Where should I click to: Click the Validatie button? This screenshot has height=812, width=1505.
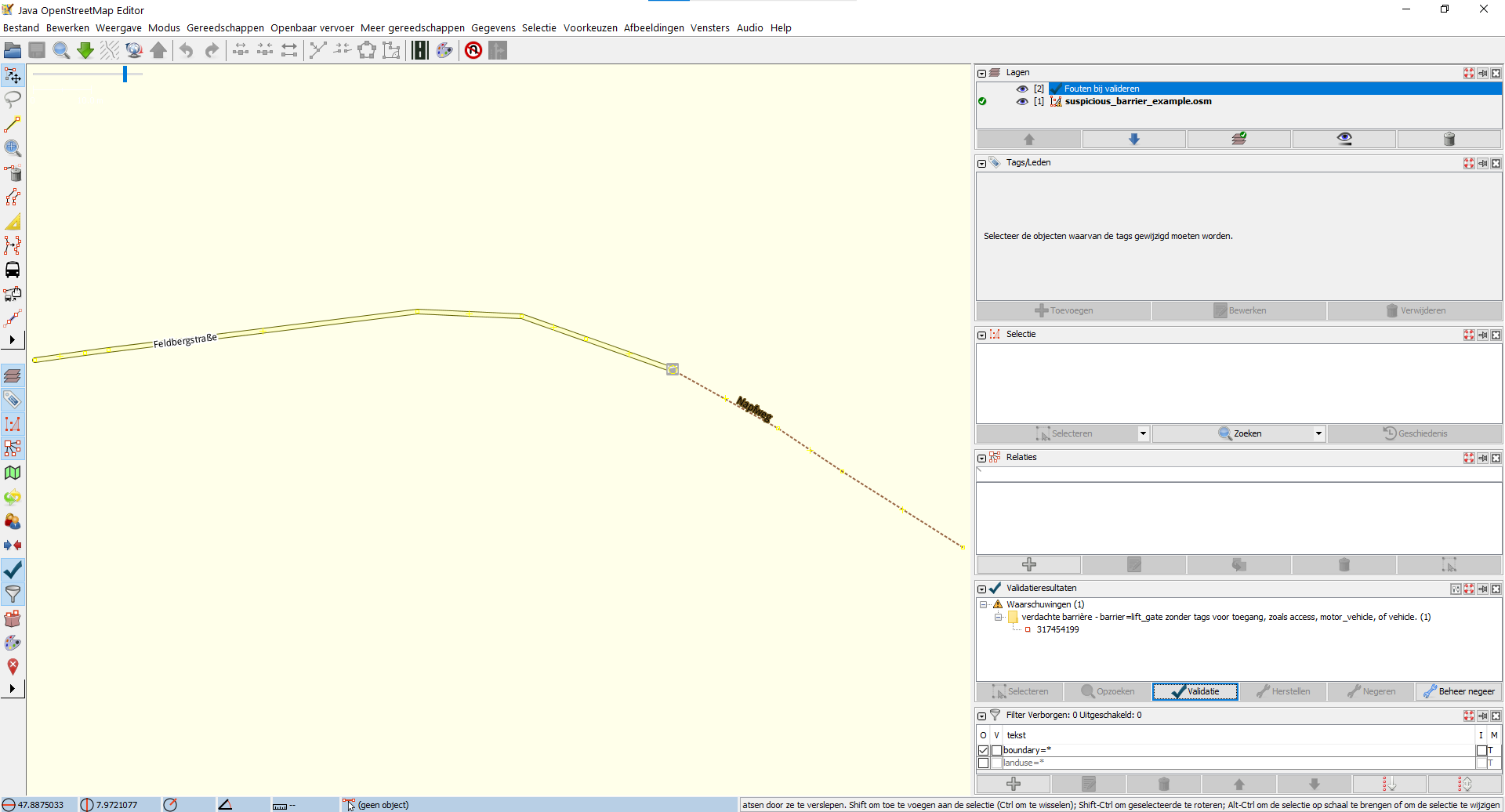click(x=1195, y=691)
